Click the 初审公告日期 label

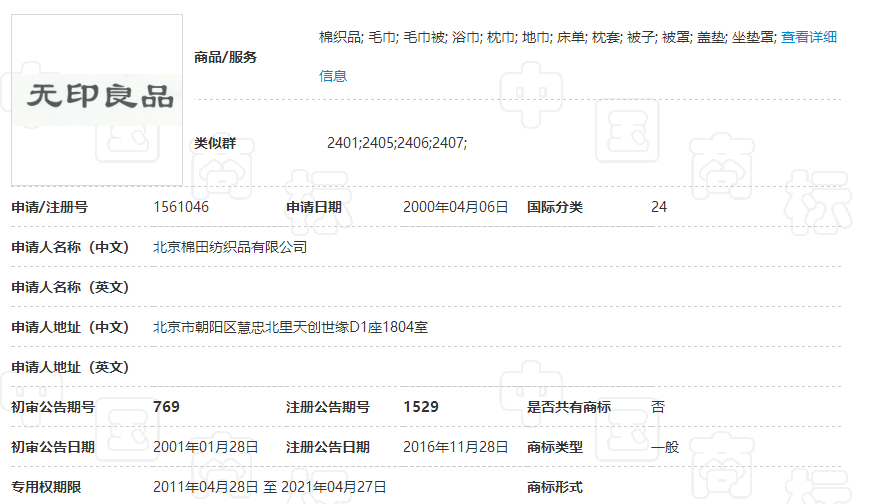pyautogui.click(x=53, y=447)
